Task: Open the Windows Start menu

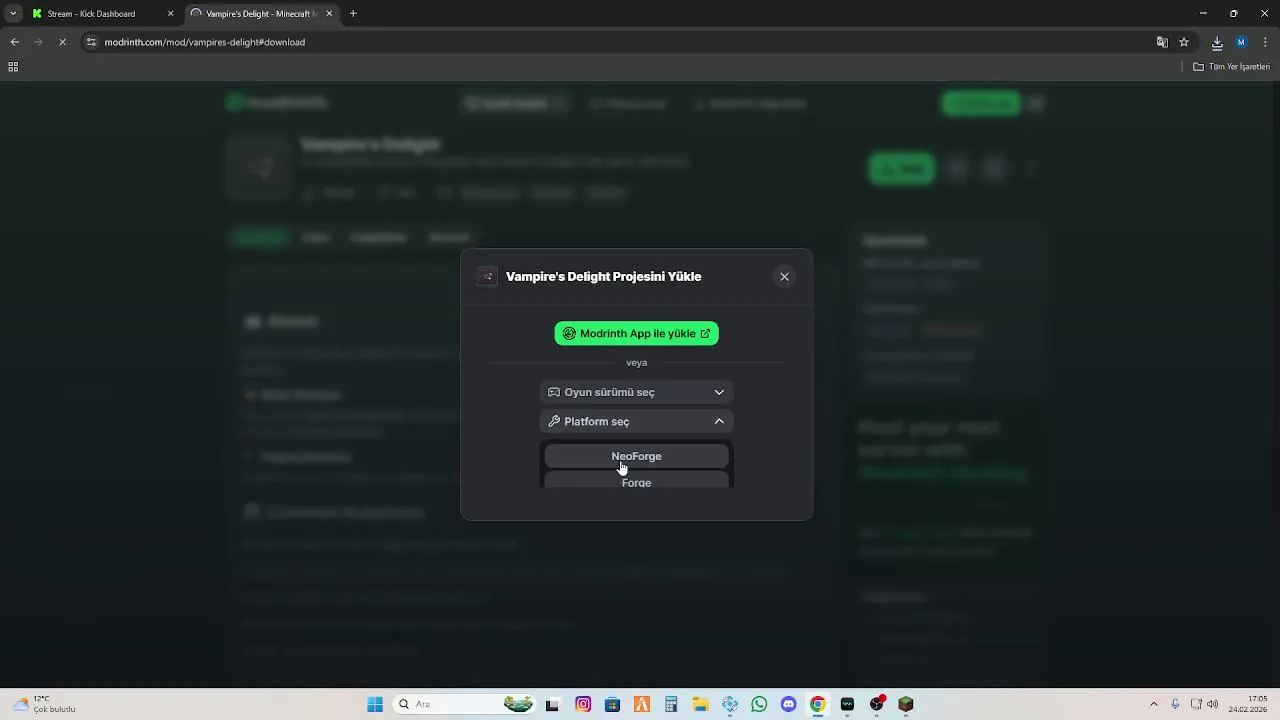Action: [375, 704]
